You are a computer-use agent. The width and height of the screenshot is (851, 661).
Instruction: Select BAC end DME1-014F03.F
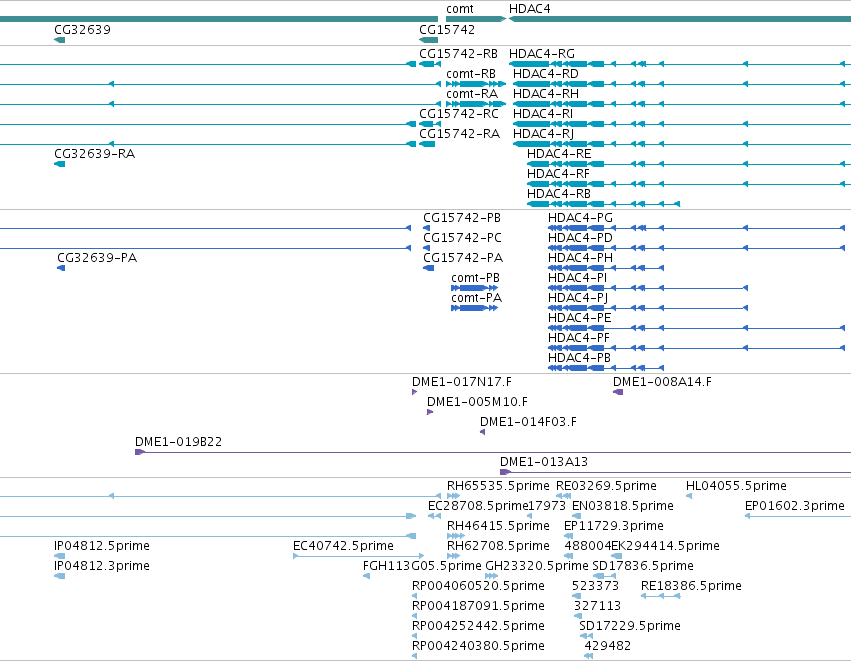click(528, 423)
